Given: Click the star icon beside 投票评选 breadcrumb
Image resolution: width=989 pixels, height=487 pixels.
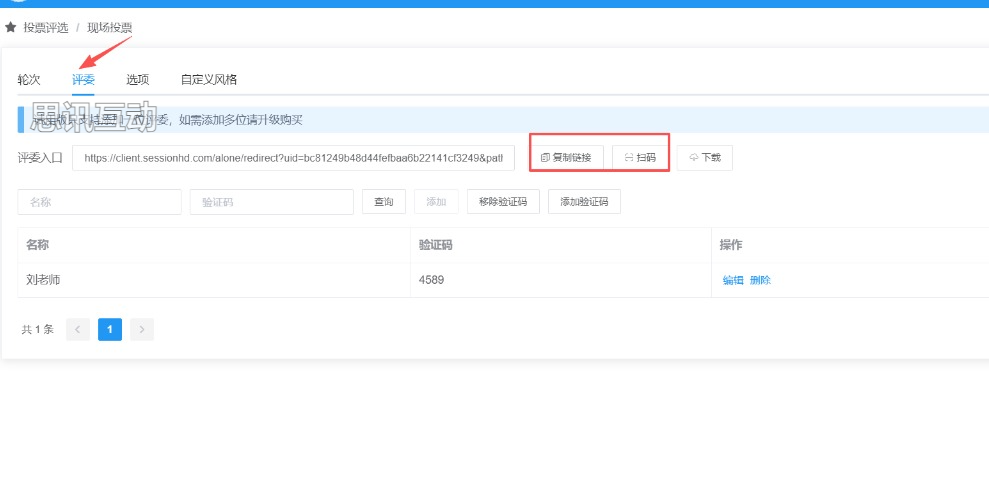Looking at the screenshot, I should tap(11, 28).
